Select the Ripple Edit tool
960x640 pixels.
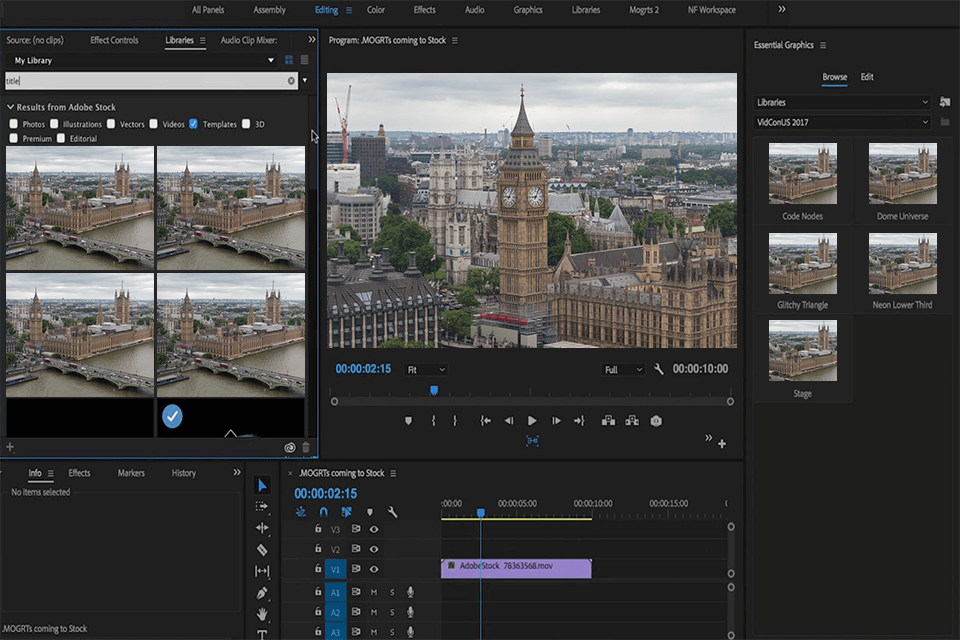click(x=262, y=528)
